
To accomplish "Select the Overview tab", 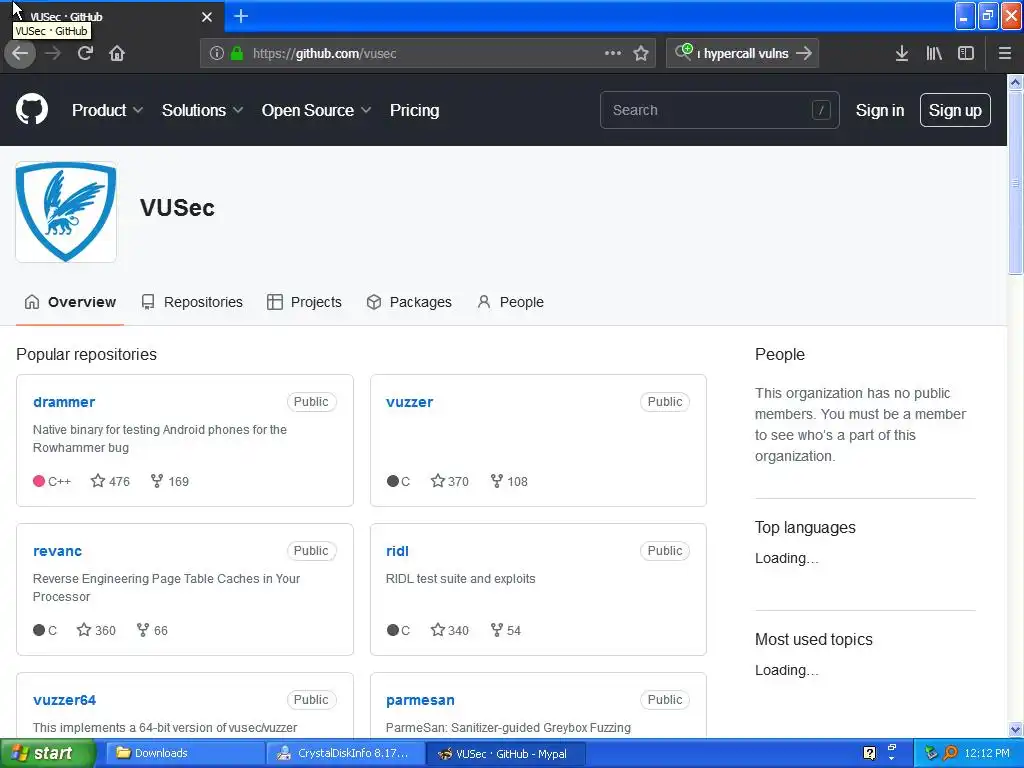I will [70, 302].
